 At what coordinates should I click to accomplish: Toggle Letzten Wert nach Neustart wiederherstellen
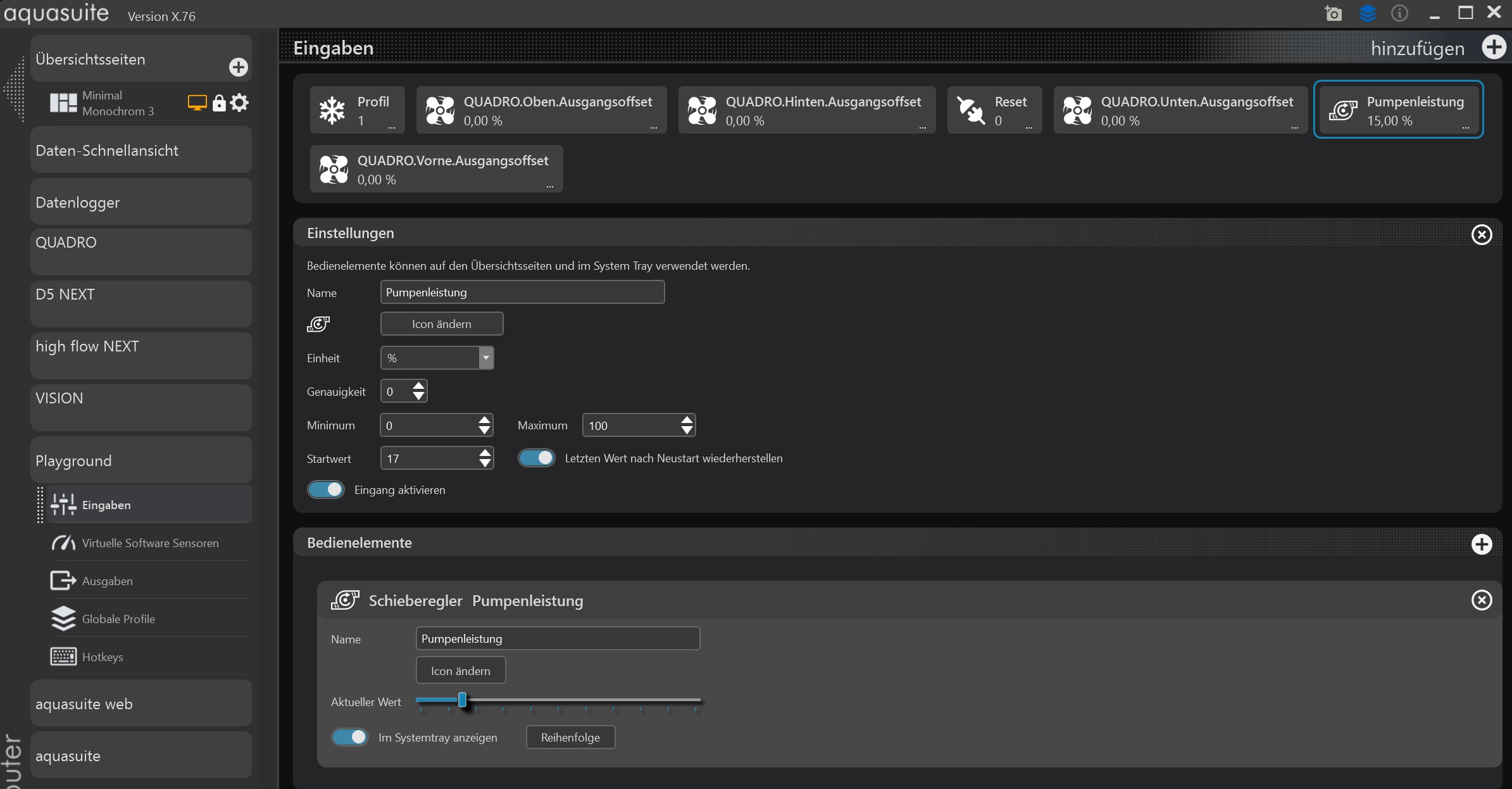537,458
